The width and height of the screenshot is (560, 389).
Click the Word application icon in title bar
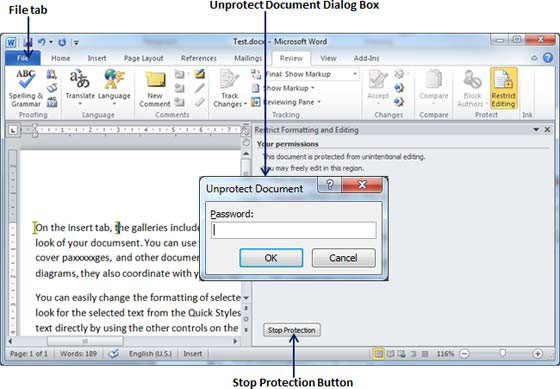[11, 43]
